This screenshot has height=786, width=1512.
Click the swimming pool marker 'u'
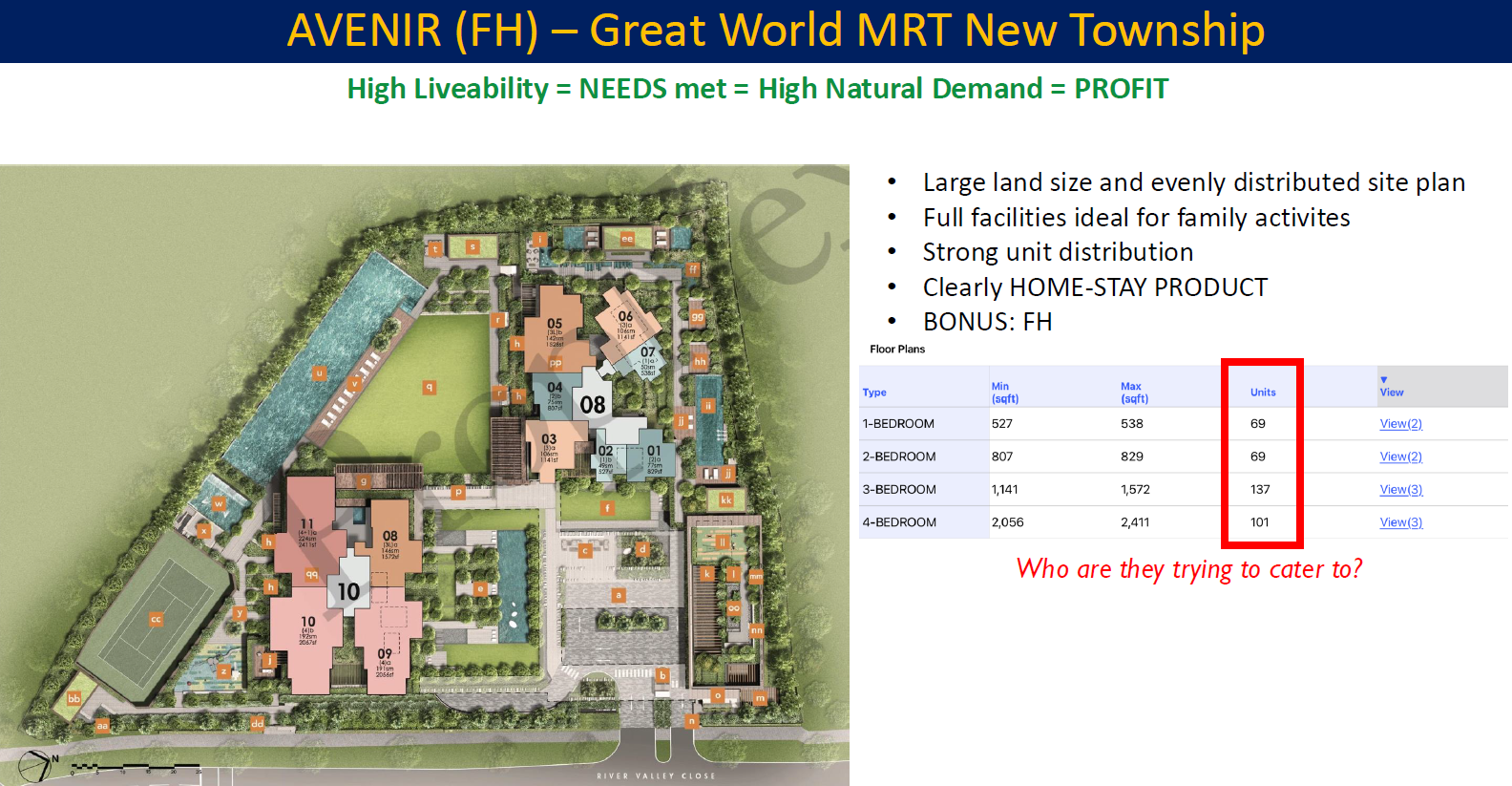[319, 373]
